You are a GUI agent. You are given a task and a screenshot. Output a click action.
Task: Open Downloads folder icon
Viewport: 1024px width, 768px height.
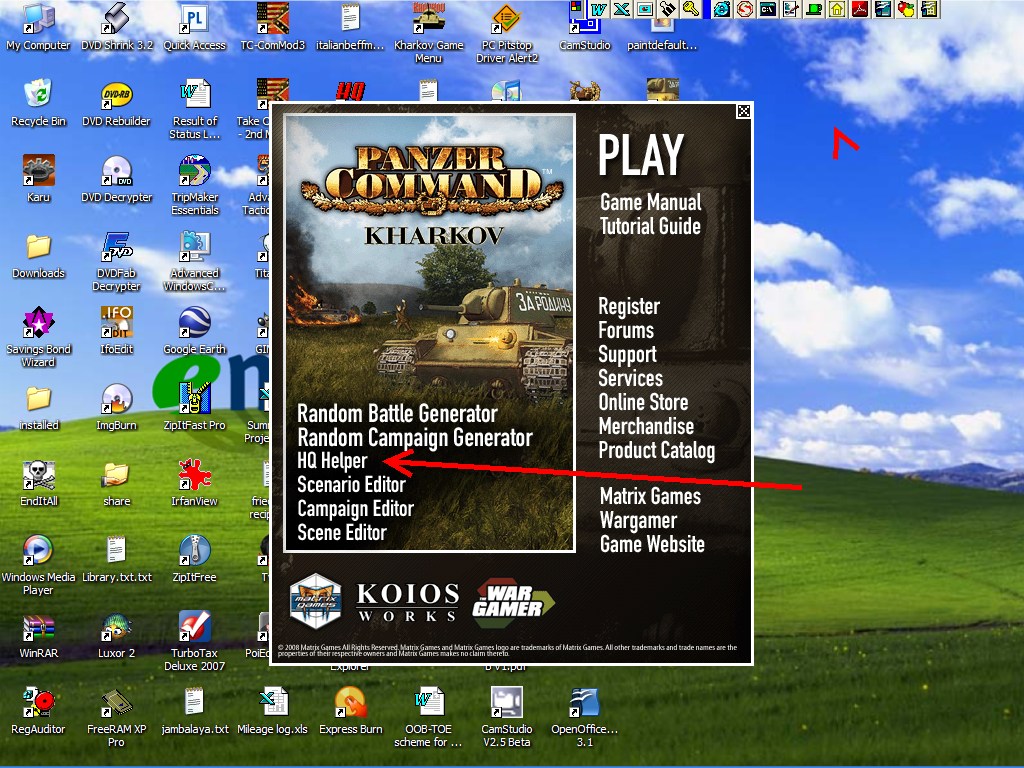[38, 255]
